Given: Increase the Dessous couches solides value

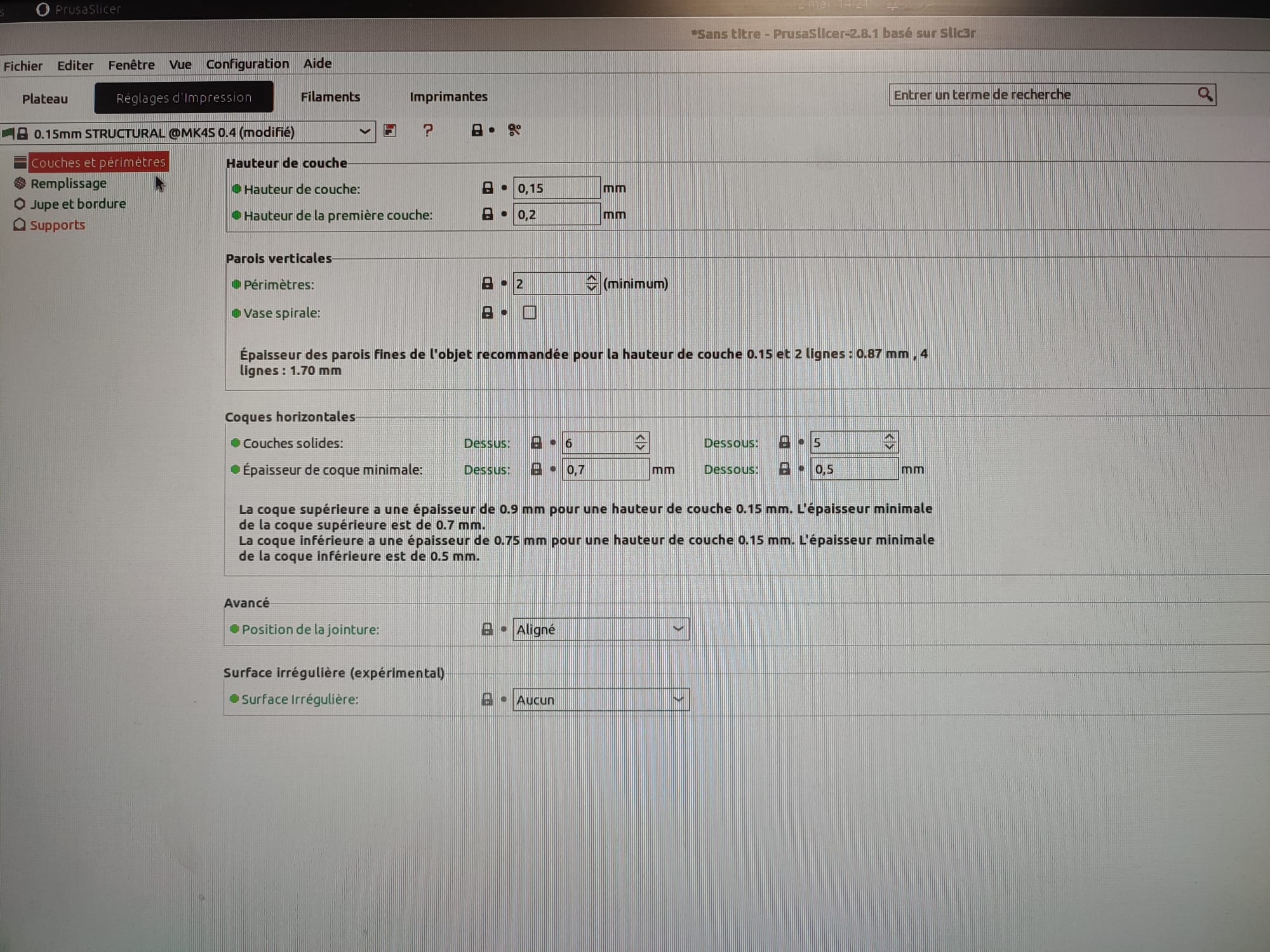Looking at the screenshot, I should pos(890,437).
